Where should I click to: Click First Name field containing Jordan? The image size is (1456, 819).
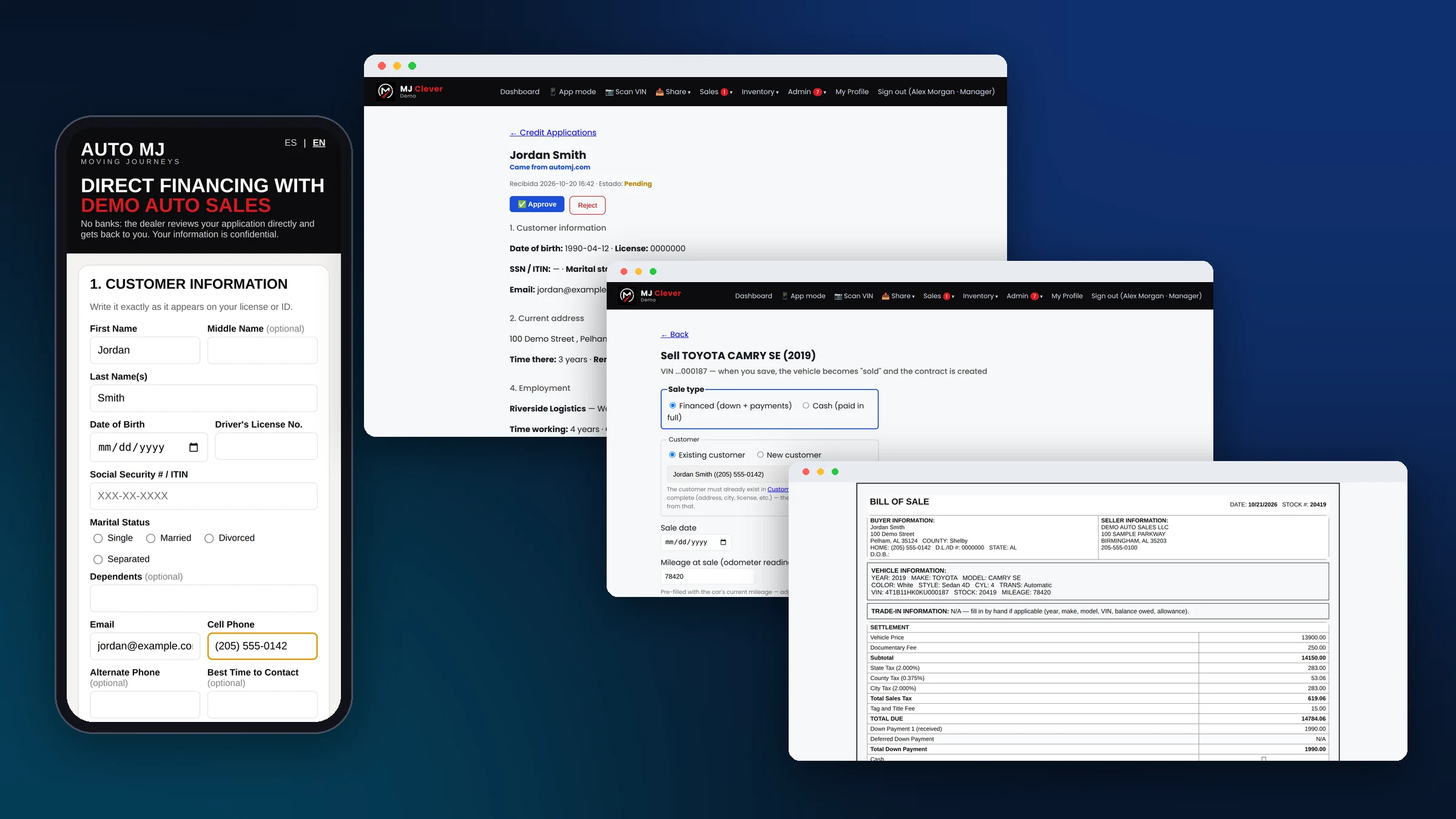click(144, 350)
